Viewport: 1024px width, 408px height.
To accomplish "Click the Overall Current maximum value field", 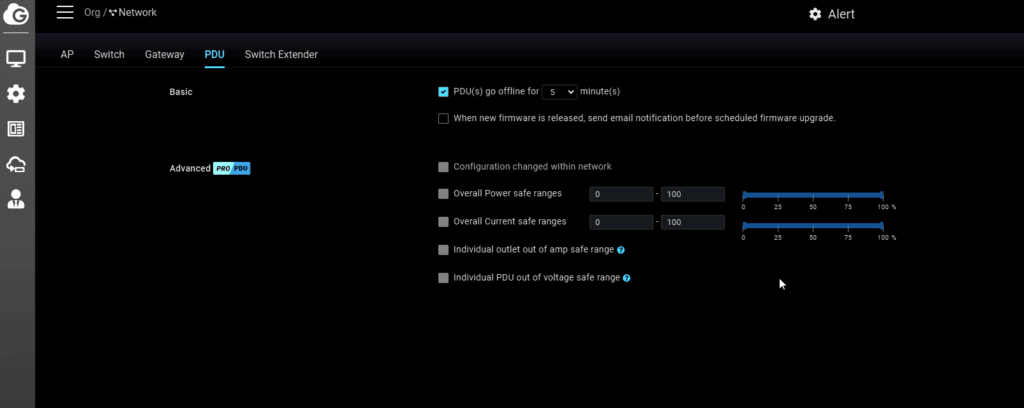I will click(692, 222).
